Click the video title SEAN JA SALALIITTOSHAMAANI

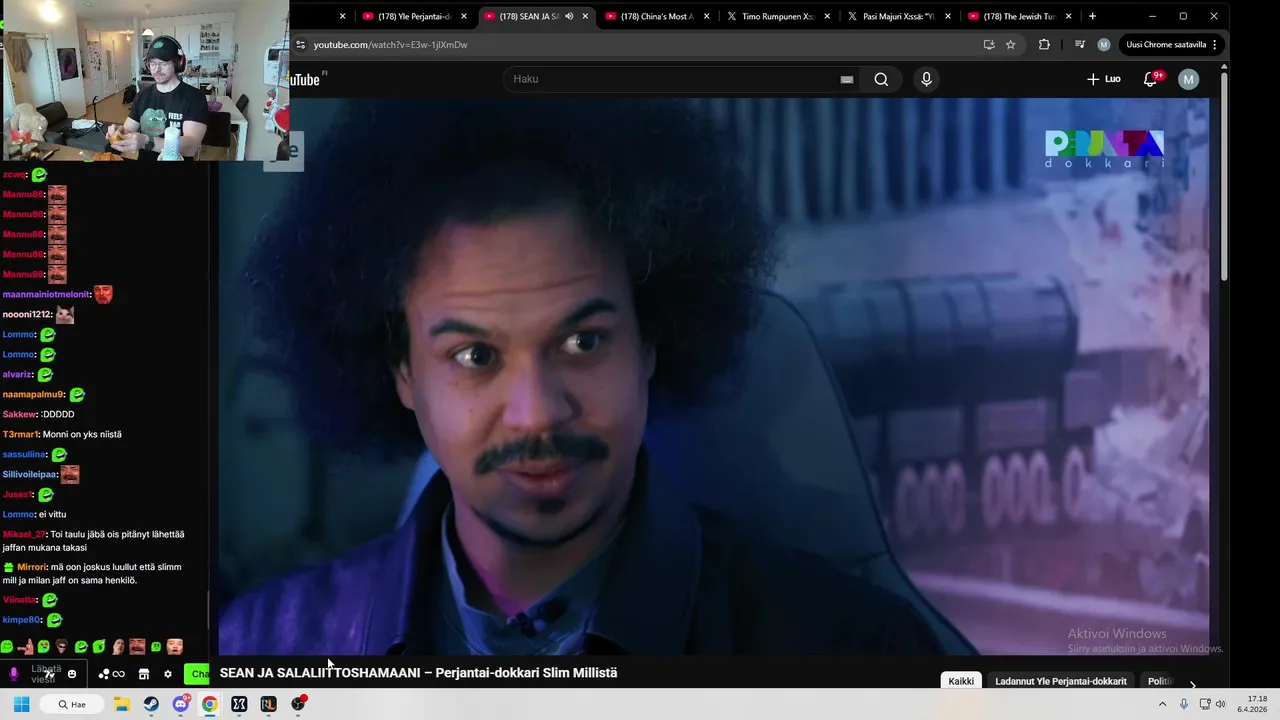point(418,673)
